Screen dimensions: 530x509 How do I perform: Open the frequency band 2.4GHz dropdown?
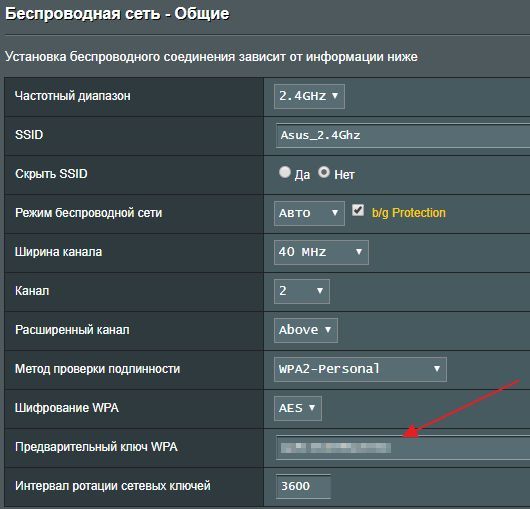309,96
